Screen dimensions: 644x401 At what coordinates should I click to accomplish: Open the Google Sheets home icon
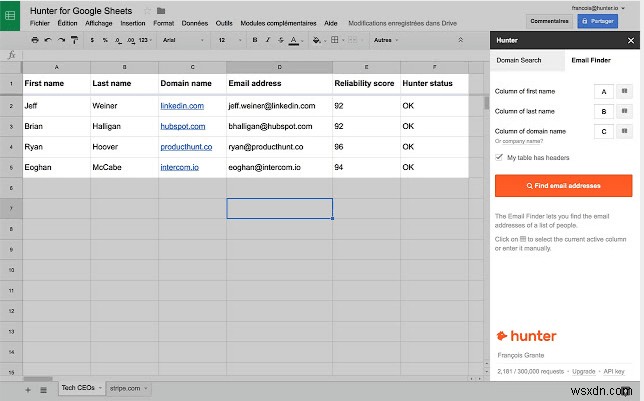point(10,16)
